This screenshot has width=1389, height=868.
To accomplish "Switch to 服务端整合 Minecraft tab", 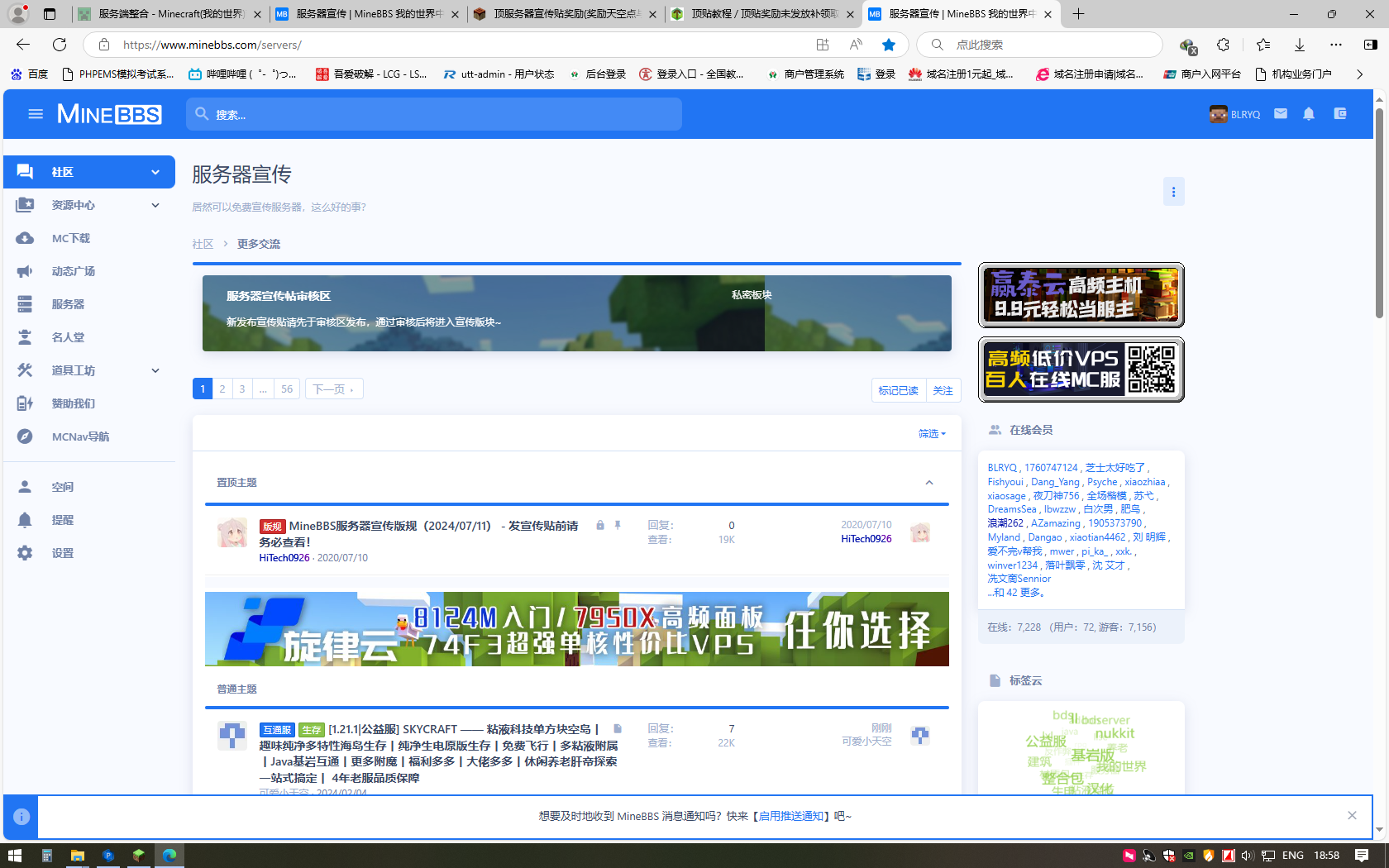I will [169, 14].
